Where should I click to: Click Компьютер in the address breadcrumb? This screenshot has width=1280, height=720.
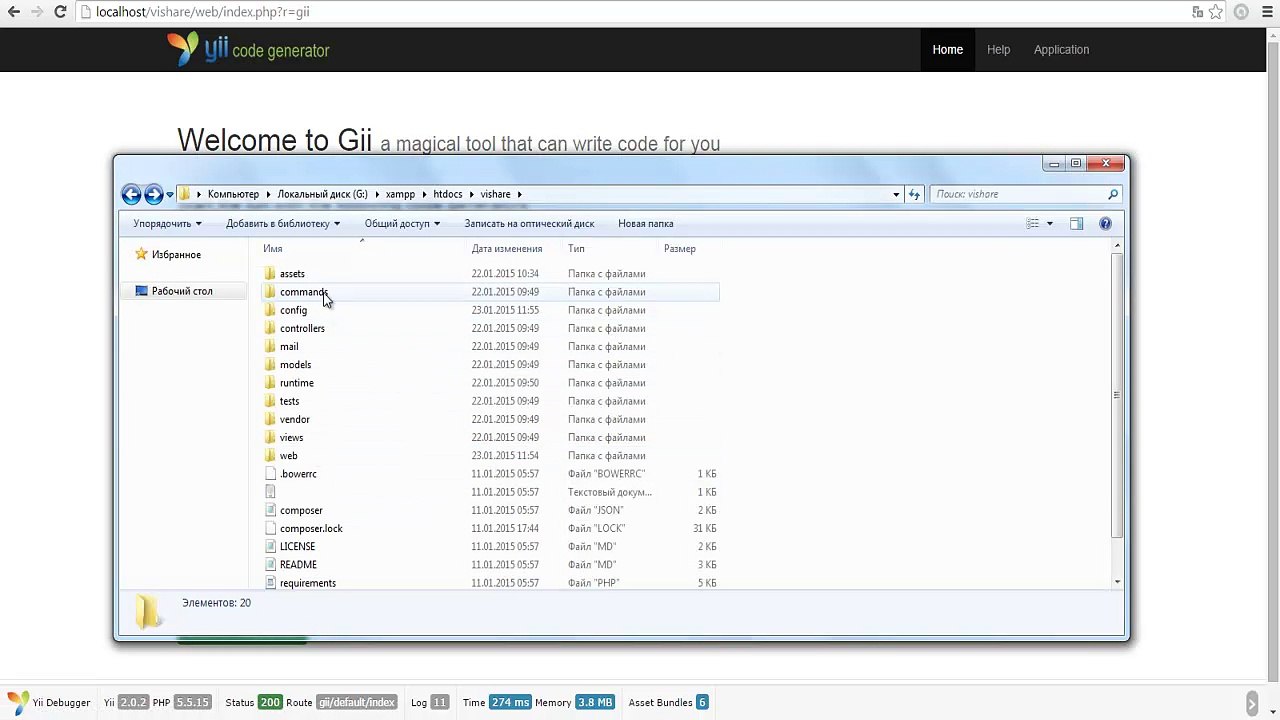coord(233,194)
